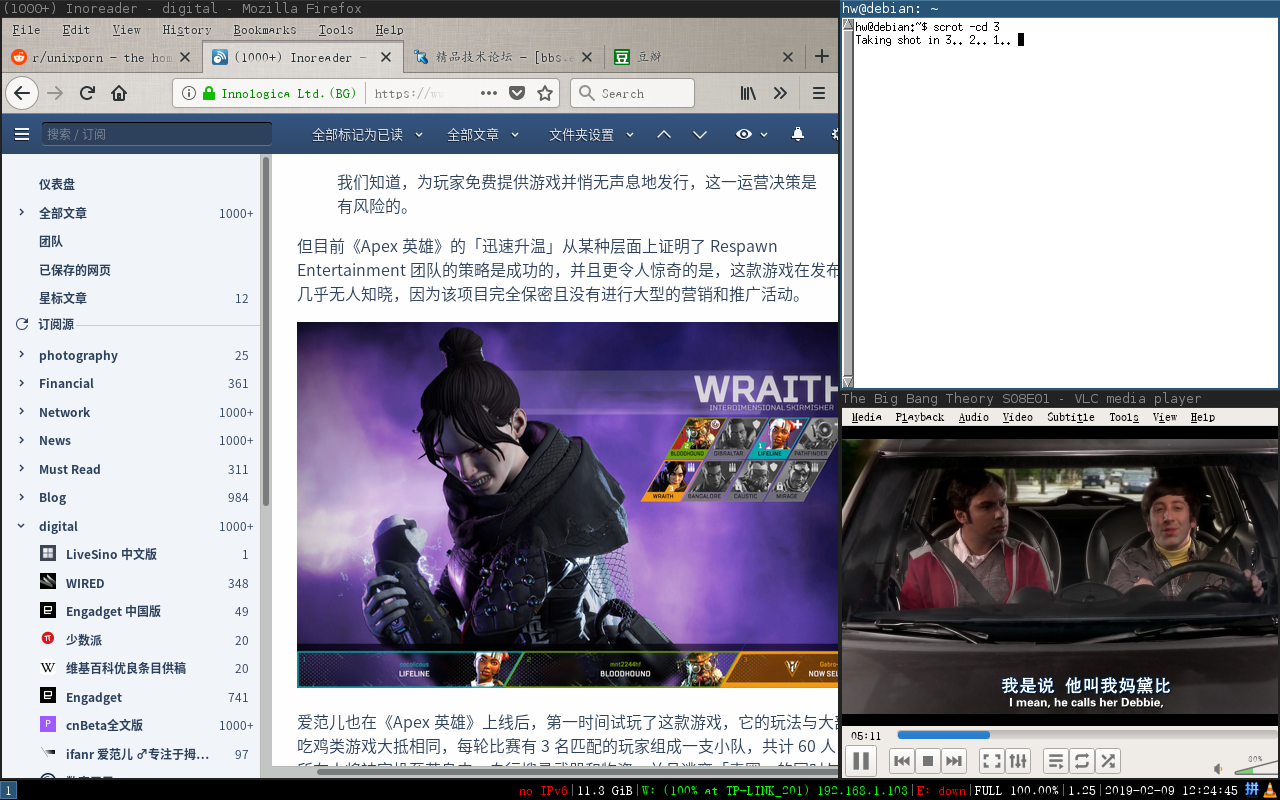Go to the next article with the down arrow

(700, 134)
